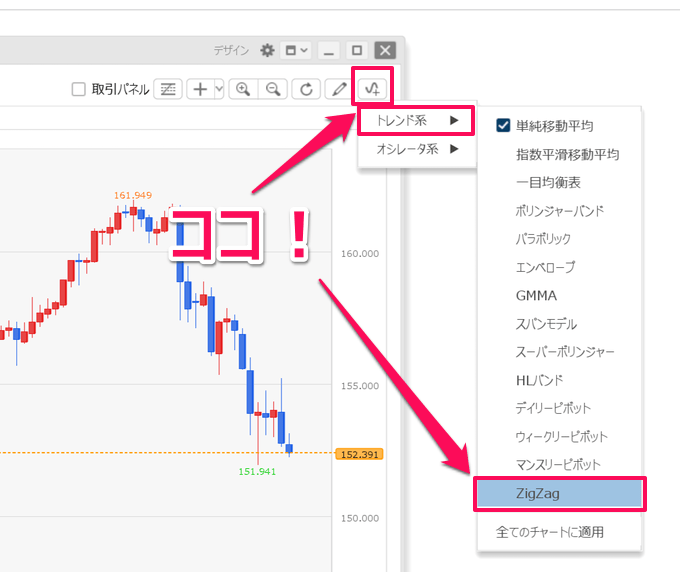Open the window layout dropdown
680x572 pixels.
pos(297,50)
